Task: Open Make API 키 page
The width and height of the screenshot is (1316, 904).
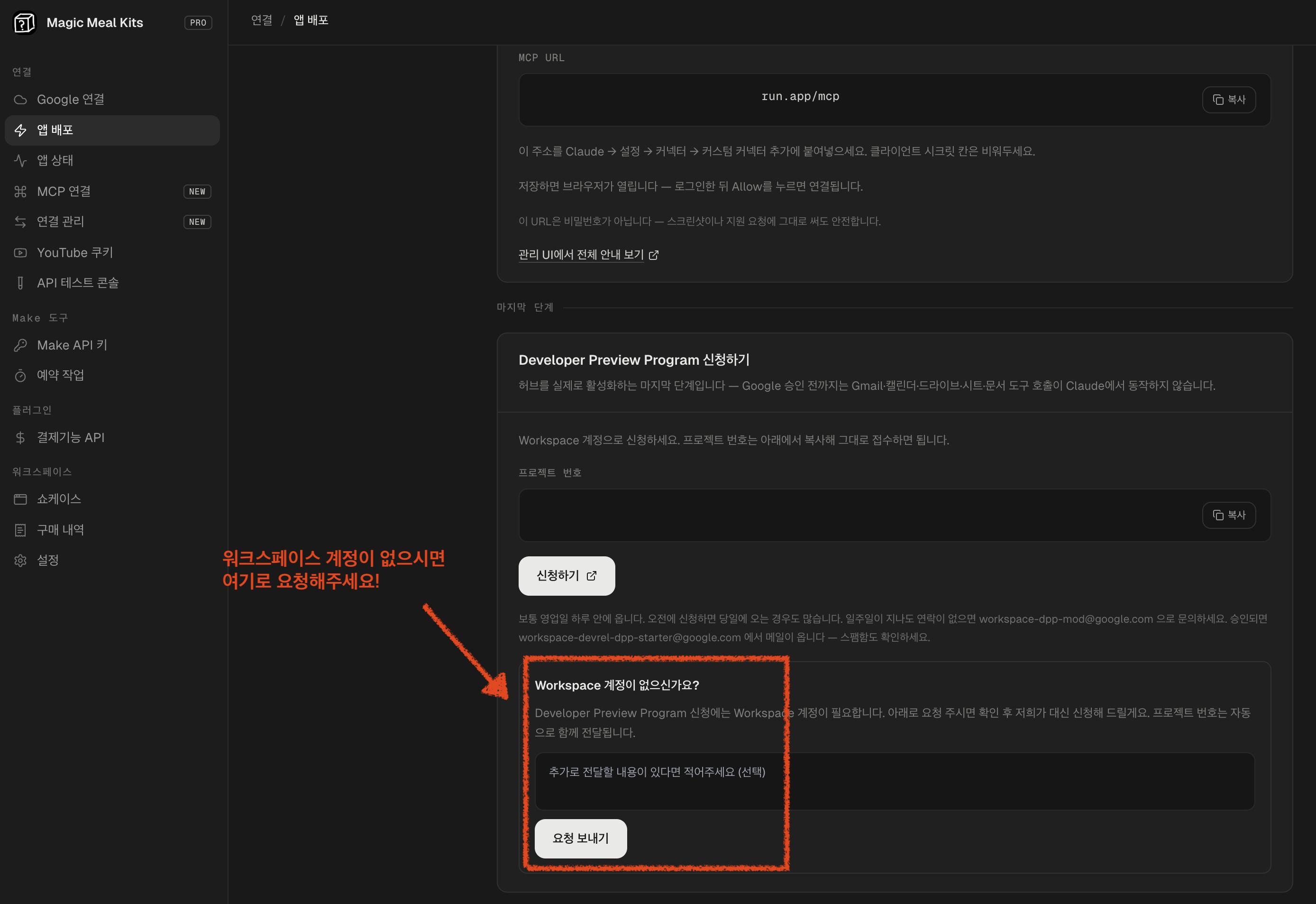Action: pos(112,345)
